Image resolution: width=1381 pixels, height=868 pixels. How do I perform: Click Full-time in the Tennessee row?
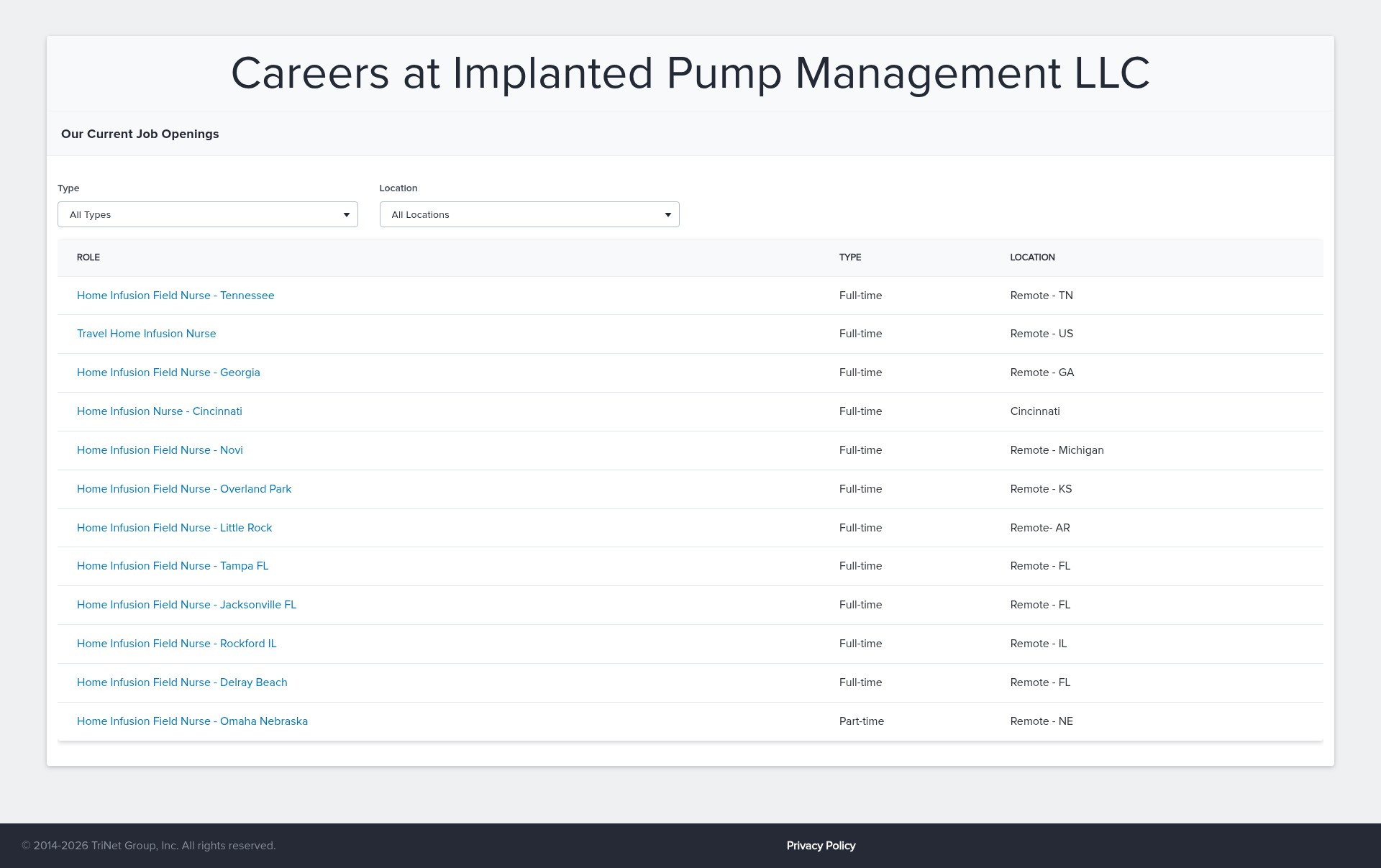point(860,296)
